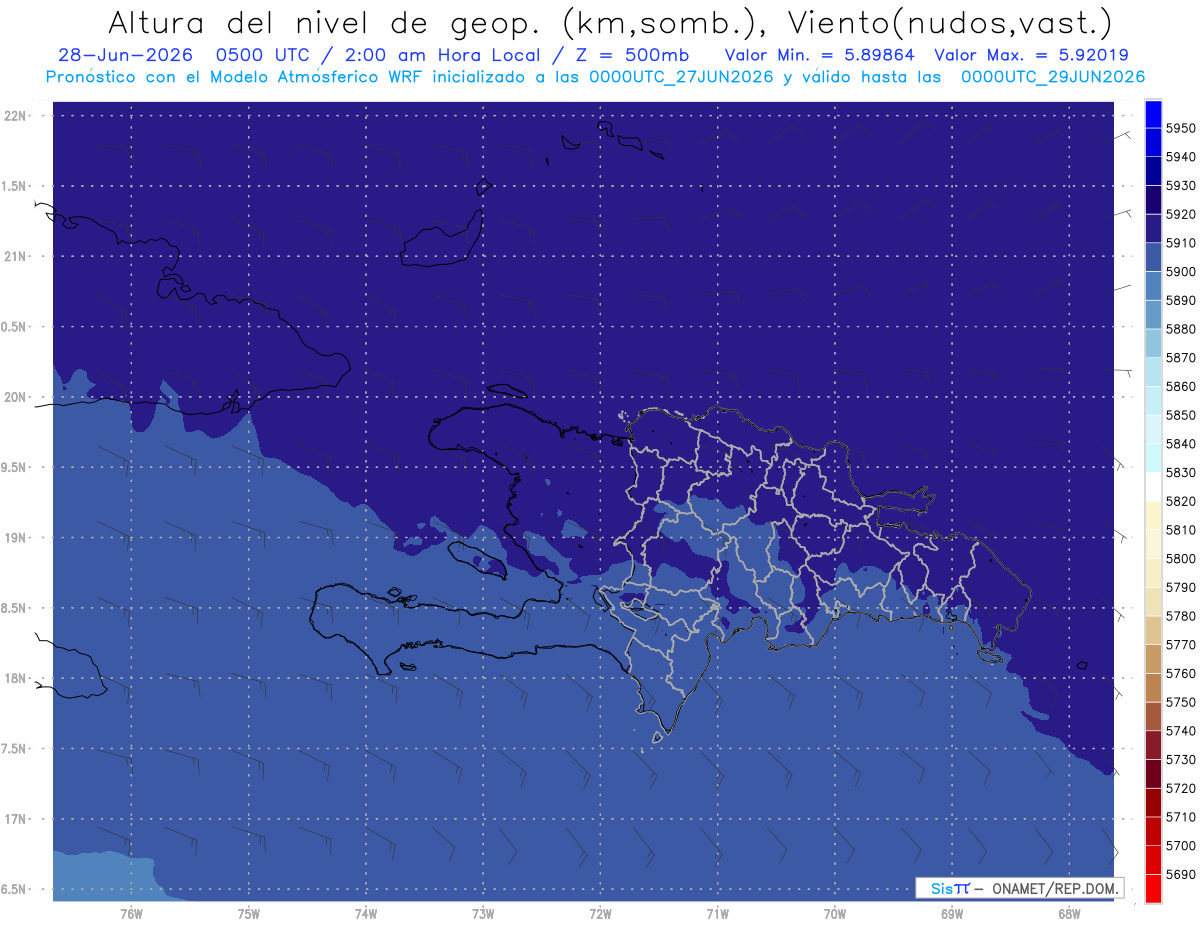Screen dimensions: 1200x927
Task: Click the '73W' longitude label
Action: tap(483, 913)
